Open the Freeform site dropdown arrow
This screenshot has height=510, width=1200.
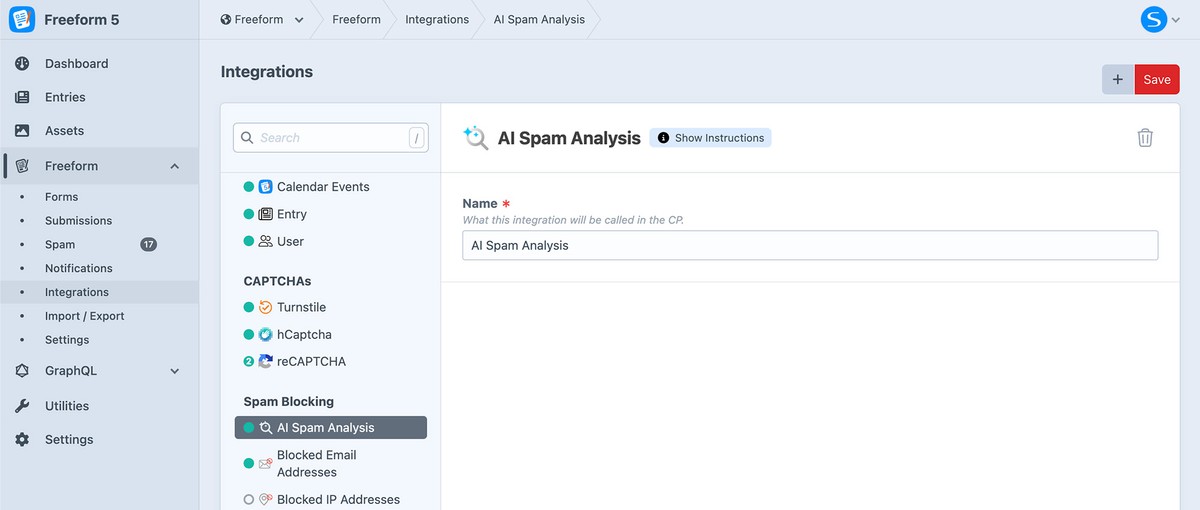[299, 19]
